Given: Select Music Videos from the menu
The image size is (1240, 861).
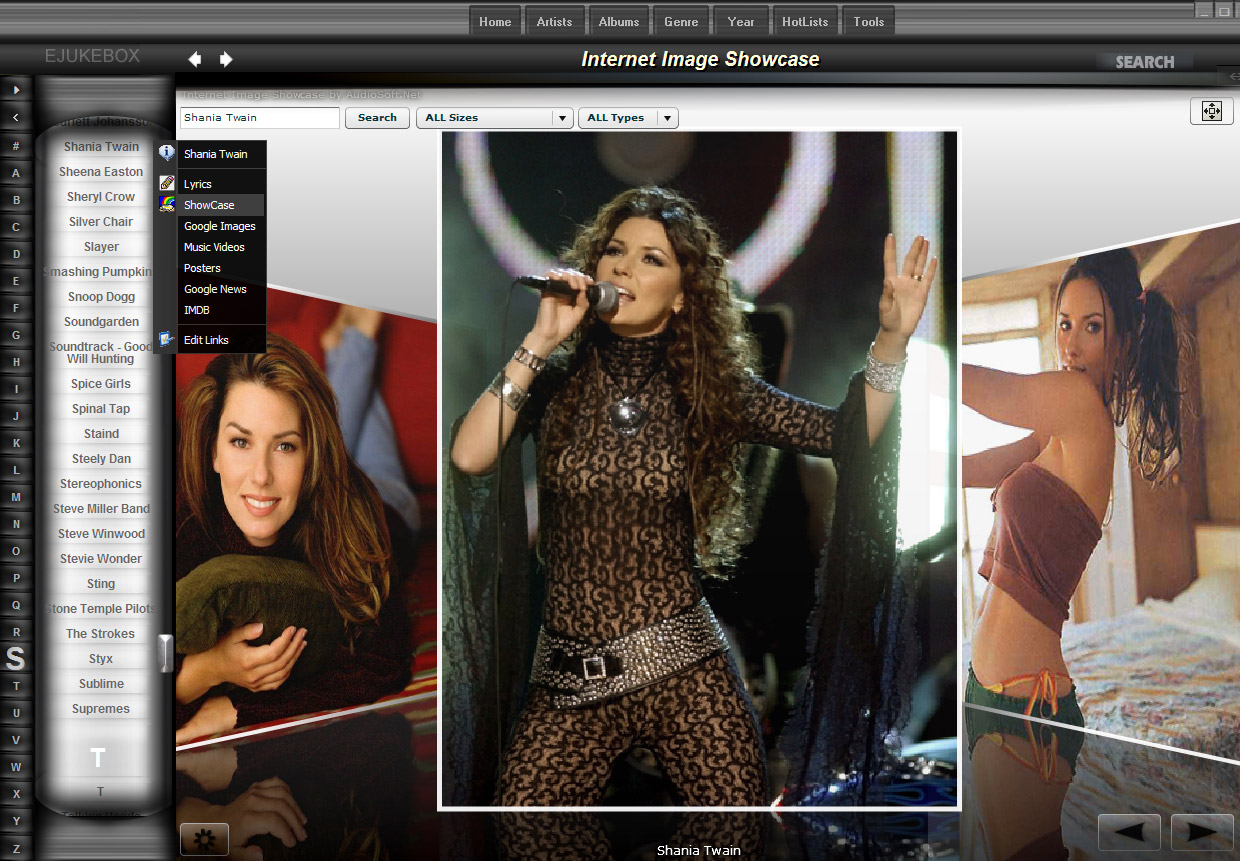Looking at the screenshot, I should [x=214, y=247].
